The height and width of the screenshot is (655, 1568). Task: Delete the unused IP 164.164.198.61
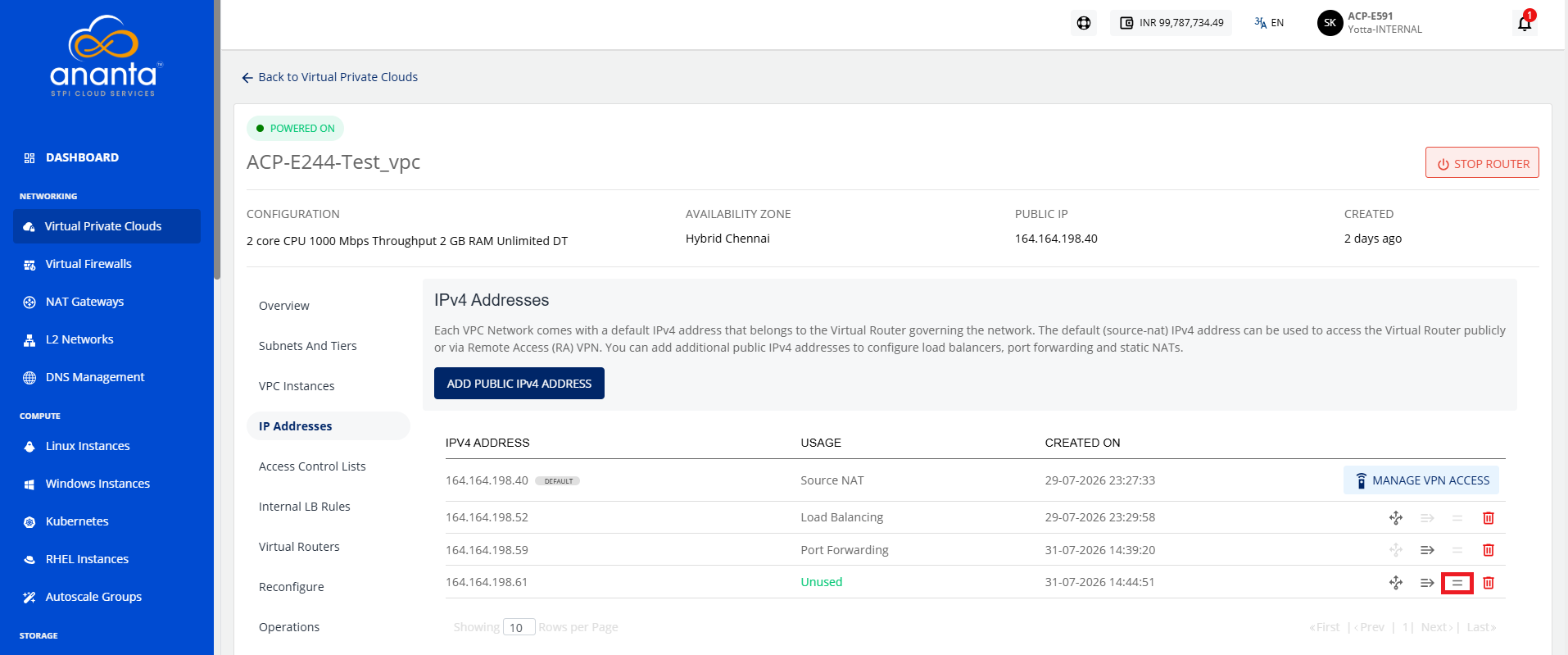[1489, 583]
